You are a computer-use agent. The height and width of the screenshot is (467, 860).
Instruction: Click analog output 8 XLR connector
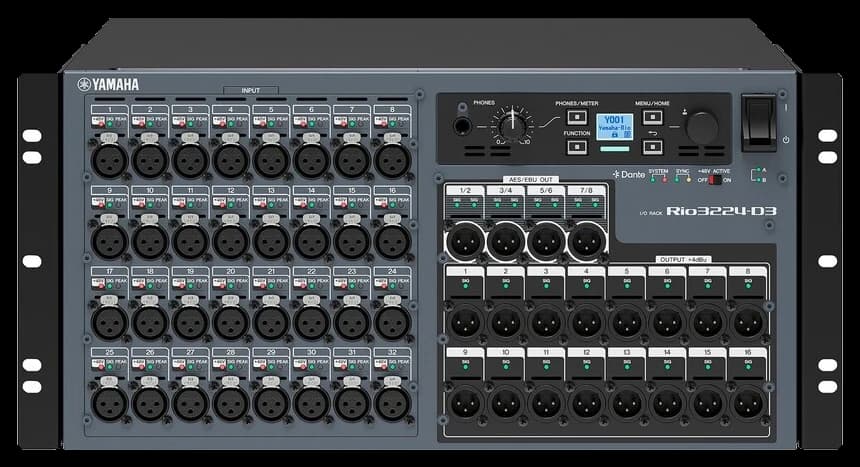tap(749, 323)
